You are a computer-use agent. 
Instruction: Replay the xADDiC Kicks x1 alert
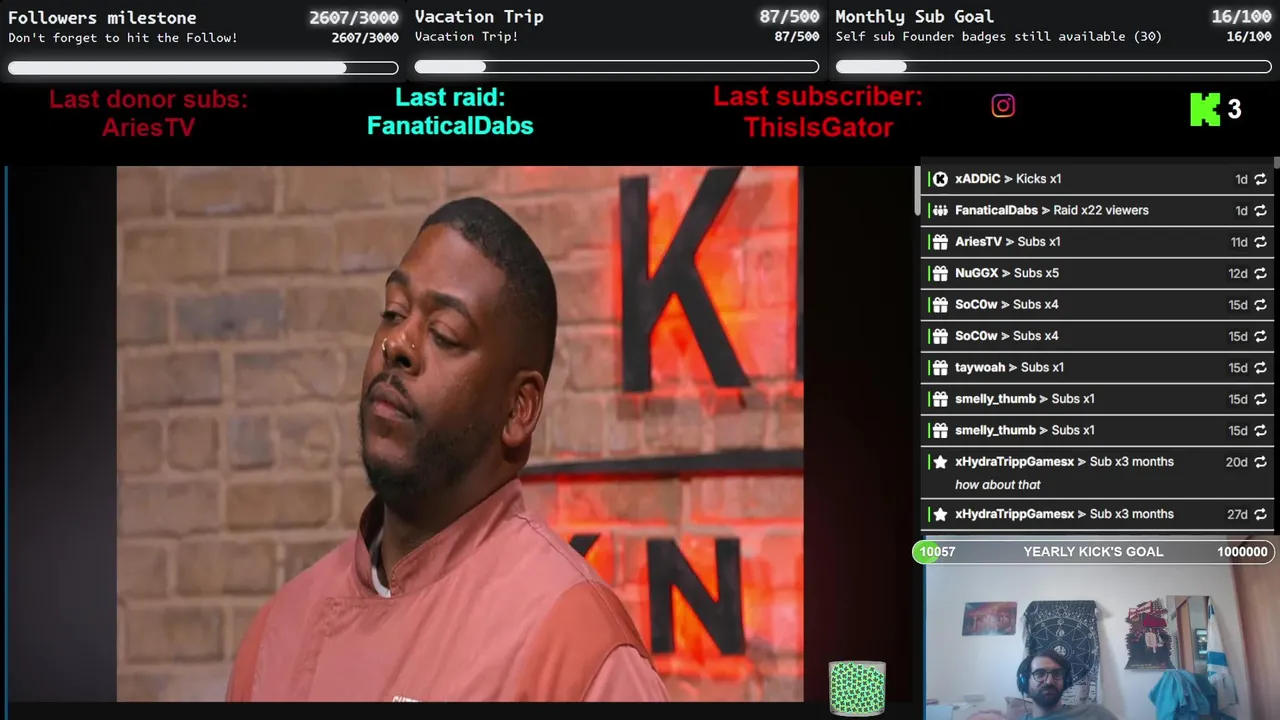pos(1260,179)
